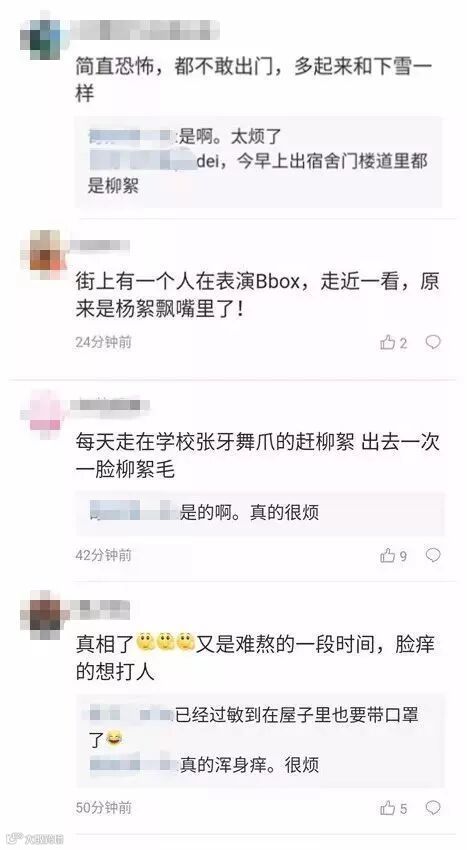Screen dimensions: 467x850
Task: Open avatar of the 真相了 commenter
Action: pyautogui.click(x=44, y=614)
